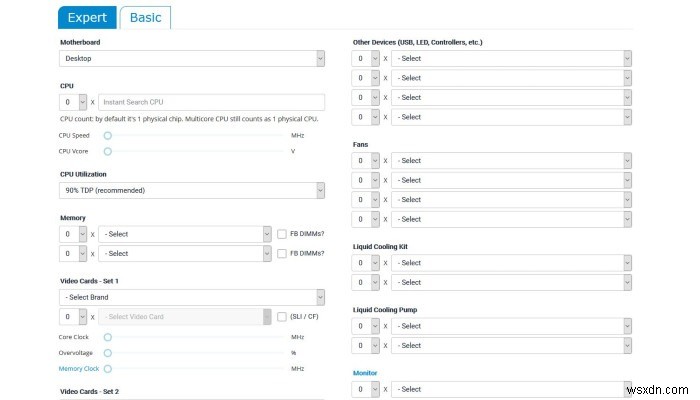The height and width of the screenshot is (400, 700).
Task: Switch to the Expert tab
Action: point(87,17)
